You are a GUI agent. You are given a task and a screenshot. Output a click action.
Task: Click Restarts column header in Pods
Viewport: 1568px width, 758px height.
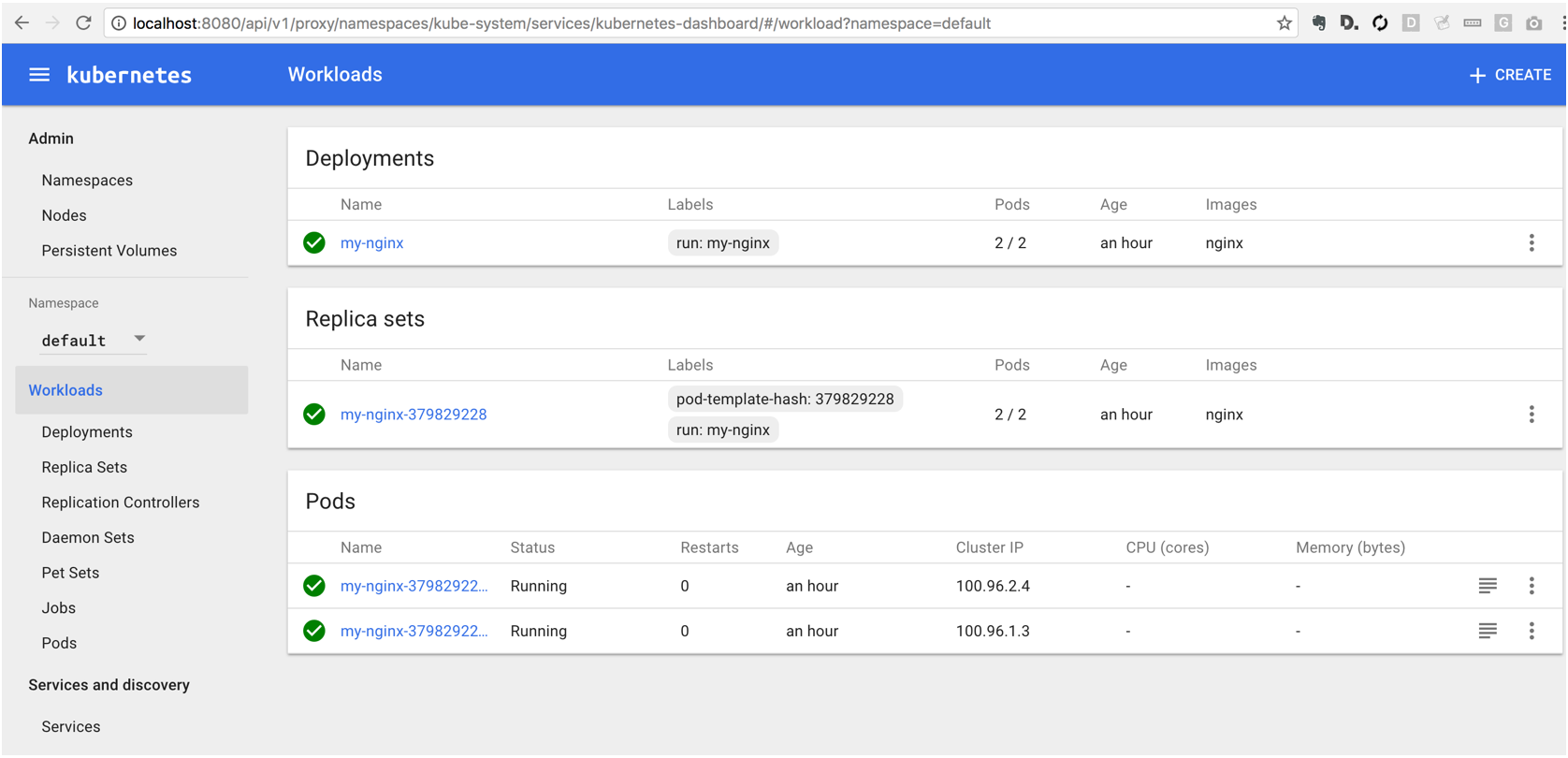(709, 548)
